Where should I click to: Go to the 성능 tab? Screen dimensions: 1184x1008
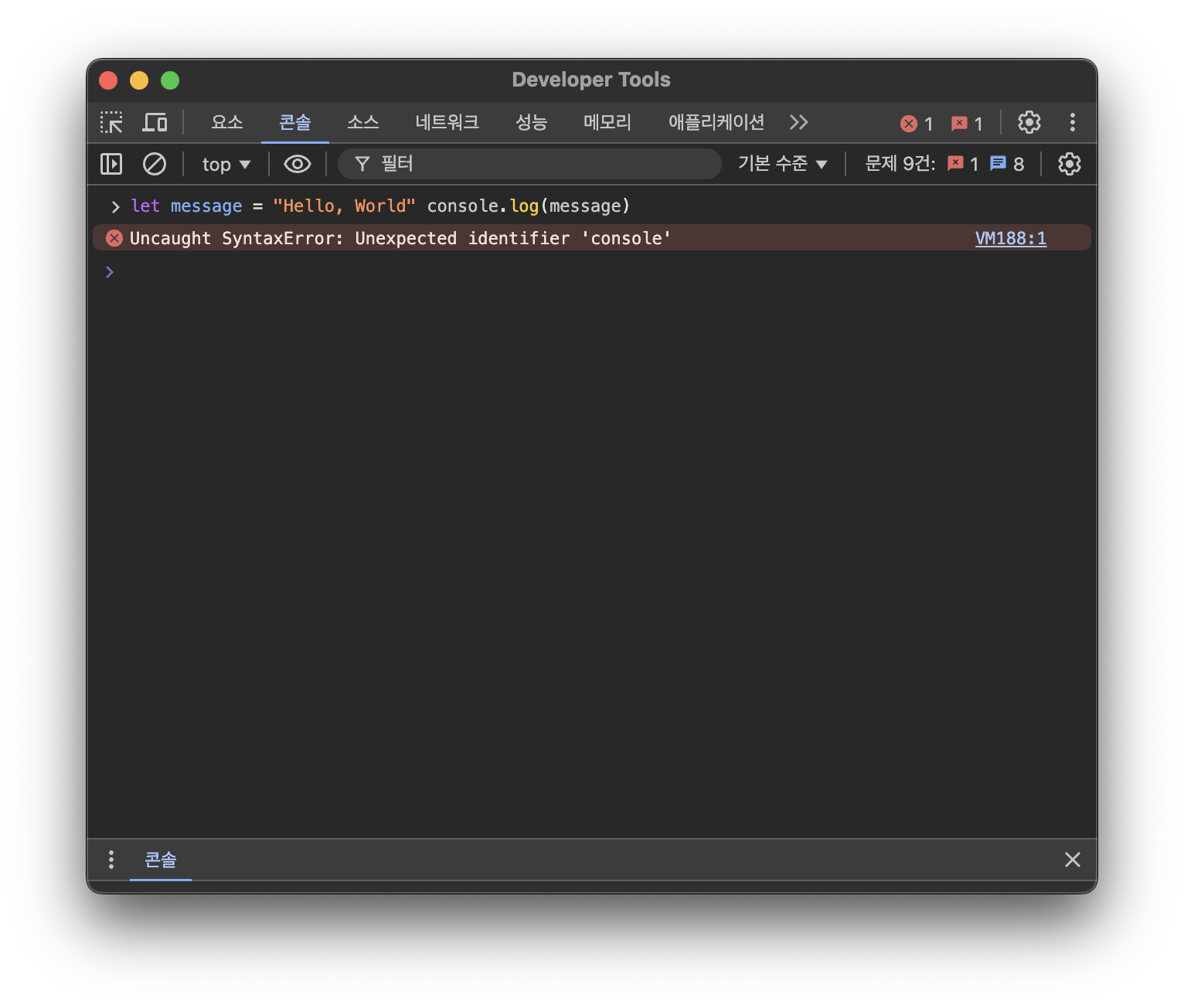[x=531, y=122]
